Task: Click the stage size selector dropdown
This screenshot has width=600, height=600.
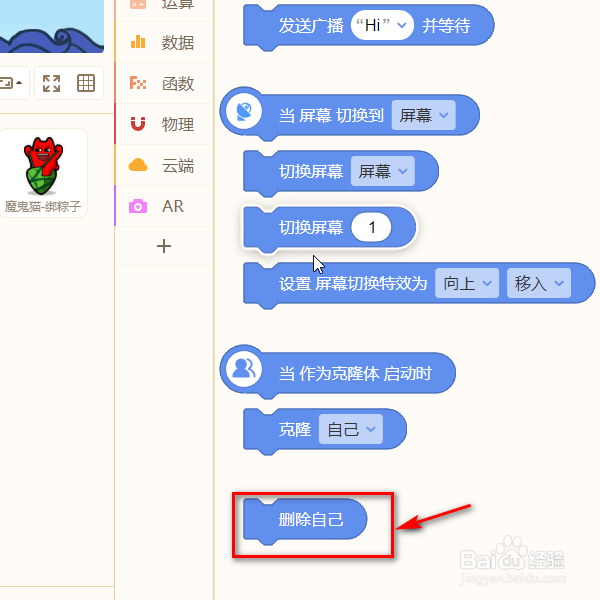Action: tap(11, 83)
